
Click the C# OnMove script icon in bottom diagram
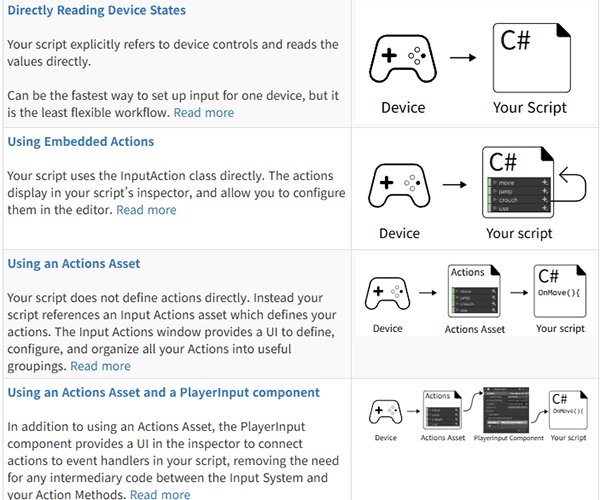568,410
